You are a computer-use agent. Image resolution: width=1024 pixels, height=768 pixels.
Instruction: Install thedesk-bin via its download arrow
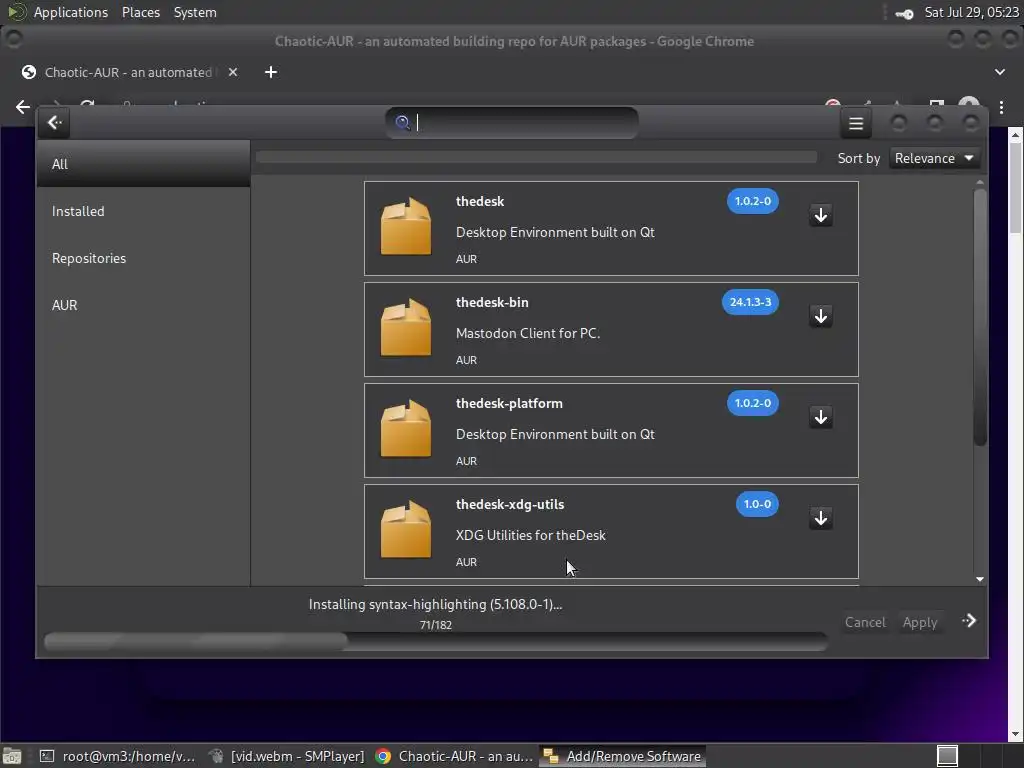point(821,316)
